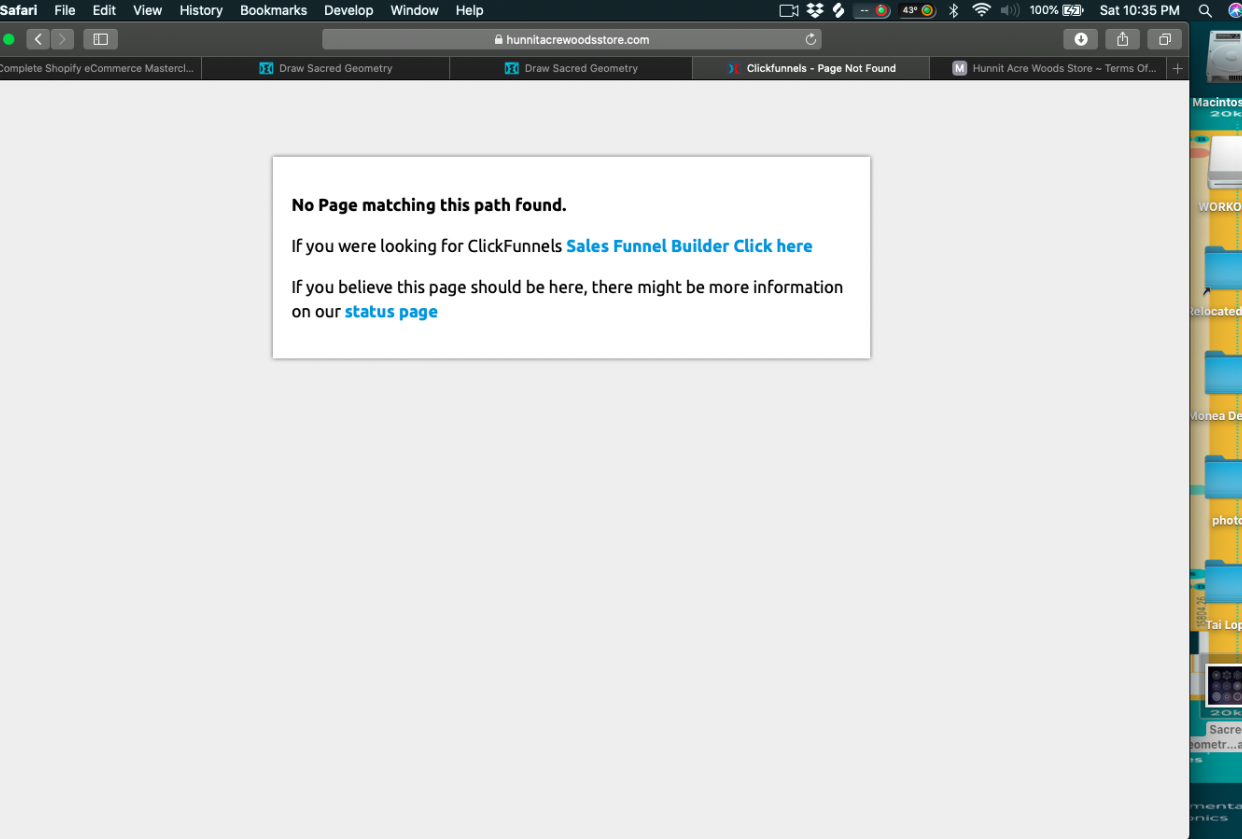The height and width of the screenshot is (839, 1242).
Task: Open the Share button in the toolbar
Action: (x=1122, y=39)
